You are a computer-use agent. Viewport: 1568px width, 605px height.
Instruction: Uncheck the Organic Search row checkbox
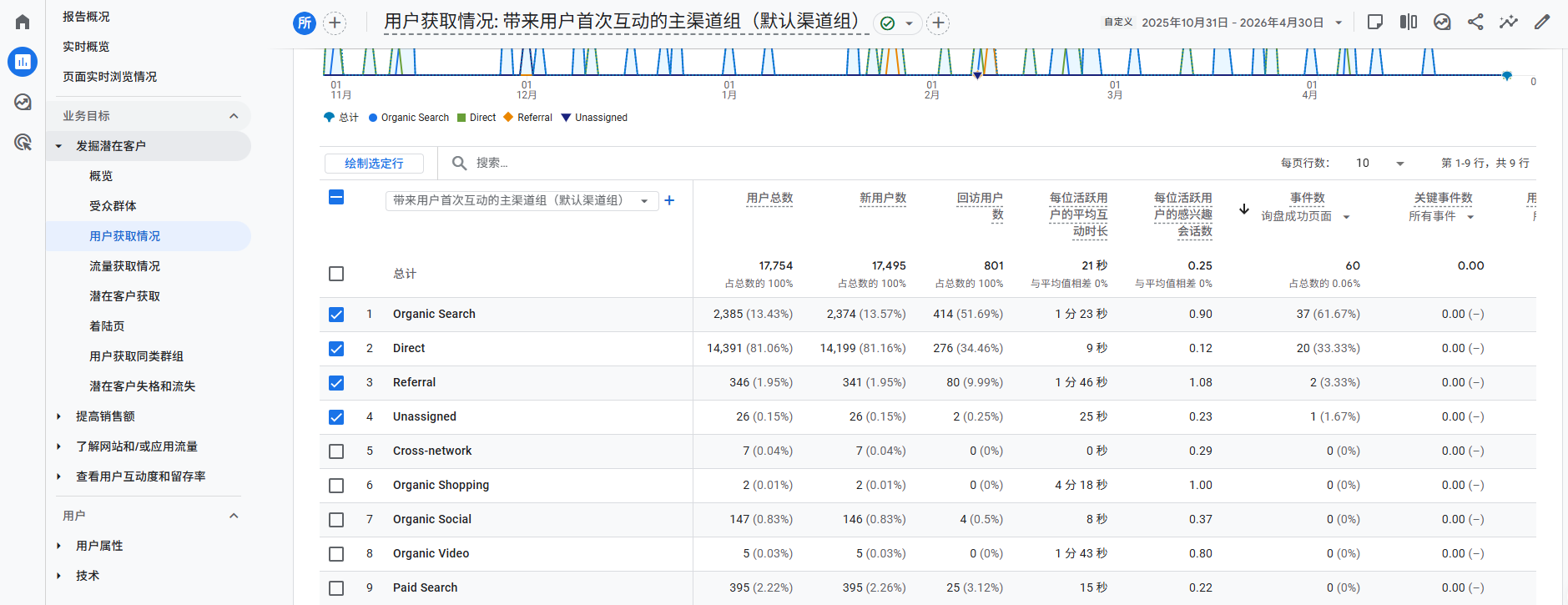pyautogui.click(x=336, y=315)
